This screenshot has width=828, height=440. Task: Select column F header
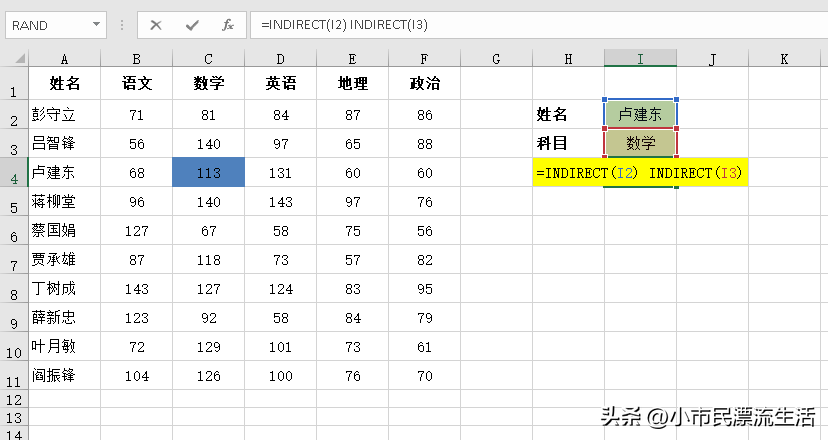pos(425,58)
